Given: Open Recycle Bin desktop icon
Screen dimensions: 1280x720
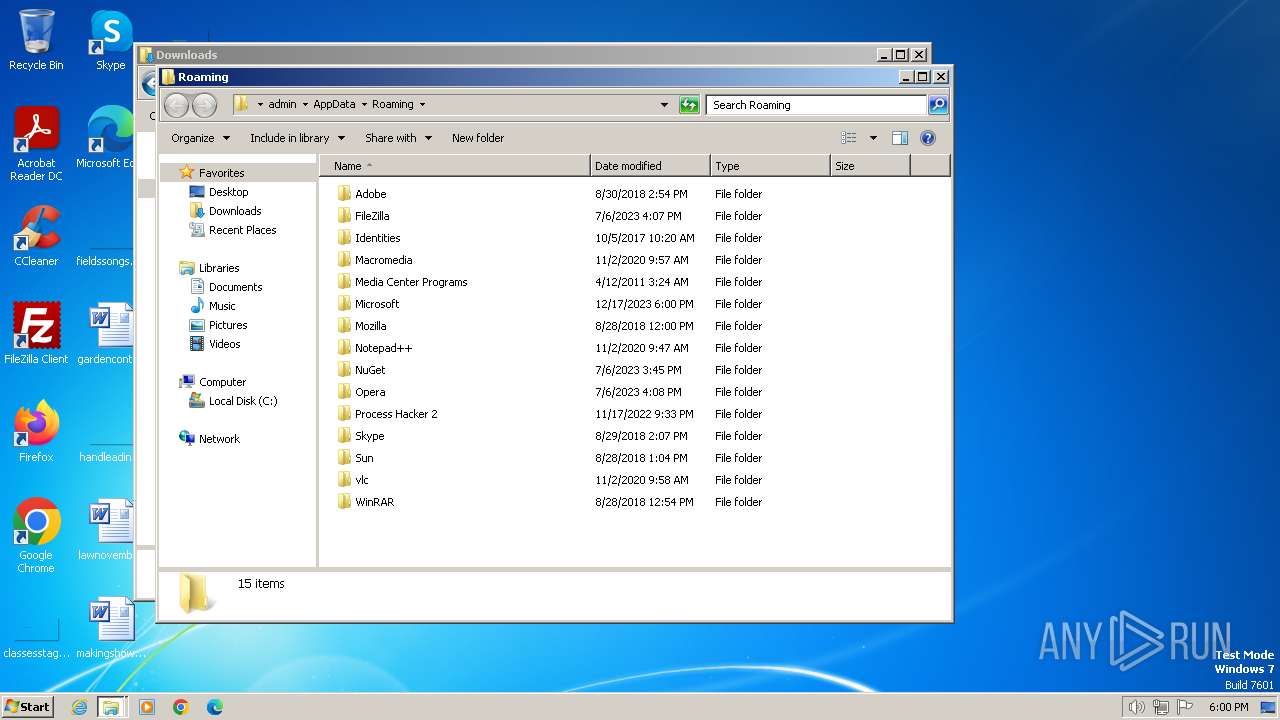Looking at the screenshot, I should pyautogui.click(x=36, y=40).
